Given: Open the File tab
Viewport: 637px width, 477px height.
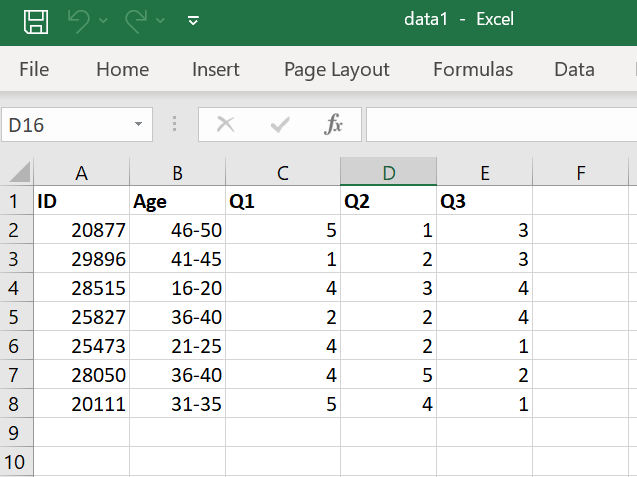Looking at the screenshot, I should point(34,69).
